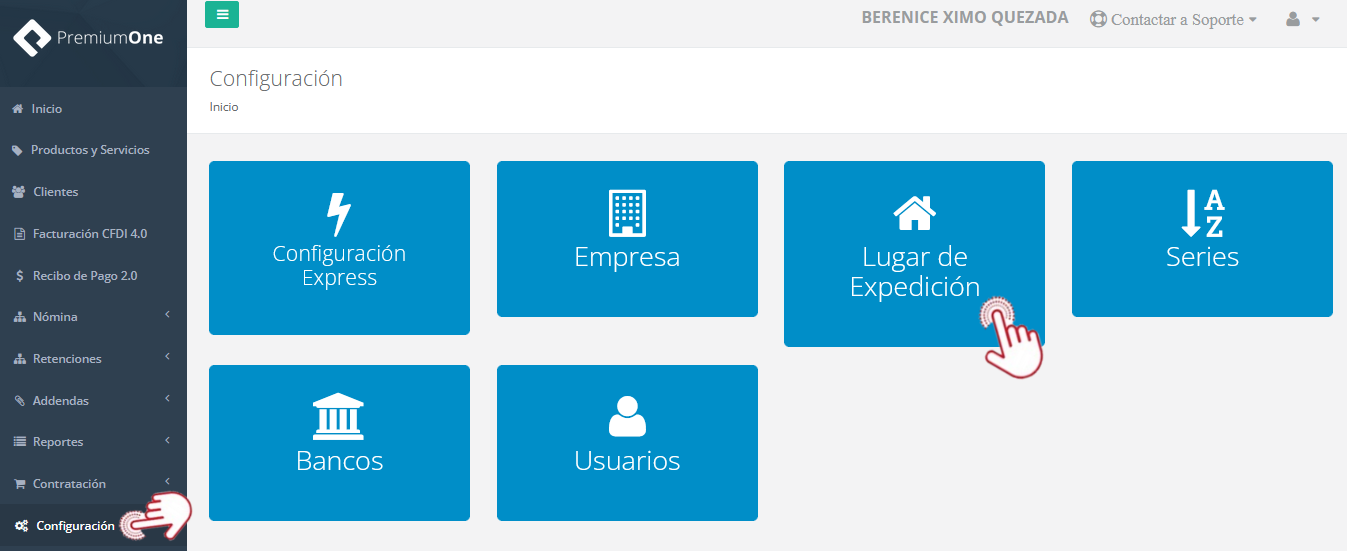This screenshot has width=1353, height=551.
Task: Expand the Reportes sidebar section
Action: click(x=90, y=442)
